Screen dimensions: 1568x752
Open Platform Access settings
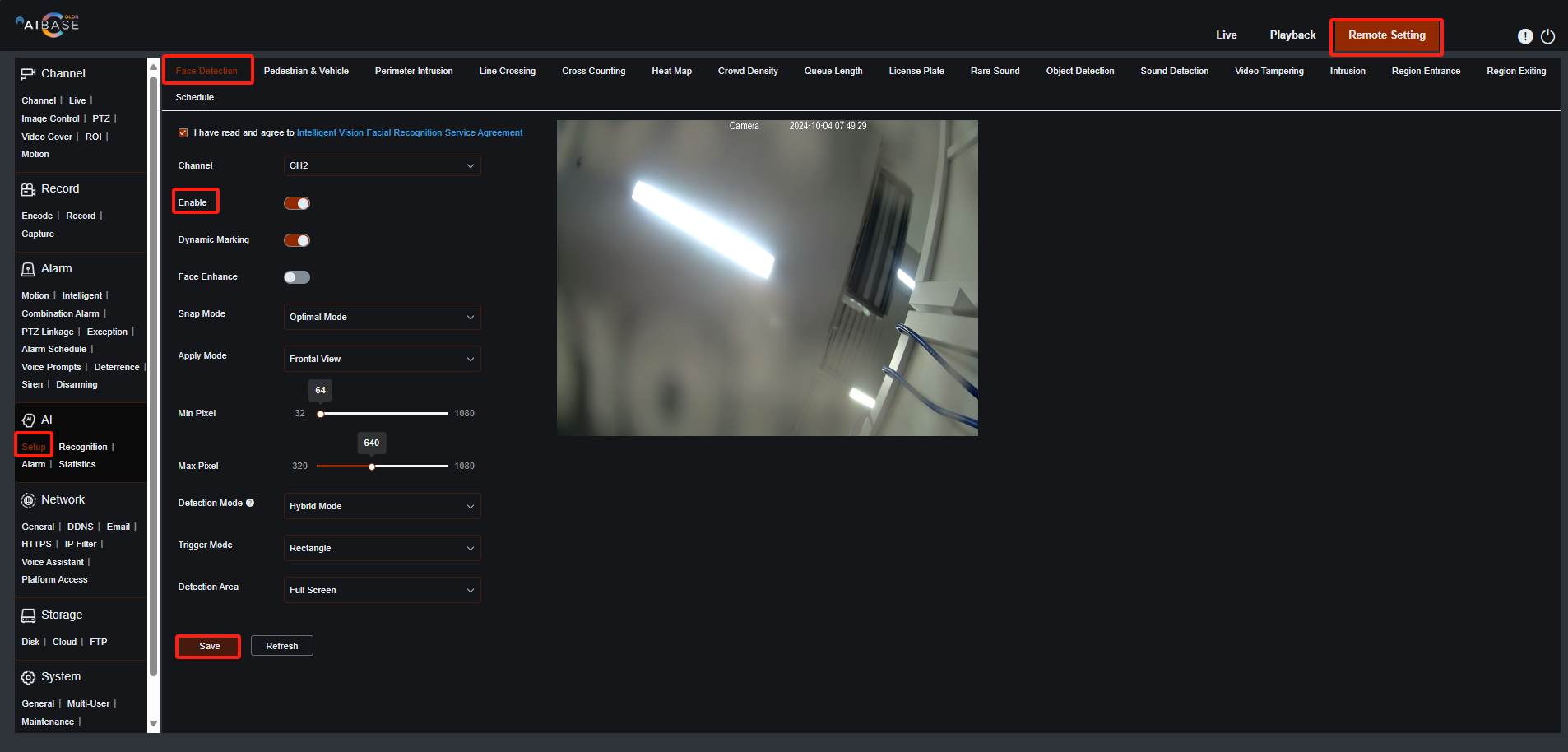point(54,579)
